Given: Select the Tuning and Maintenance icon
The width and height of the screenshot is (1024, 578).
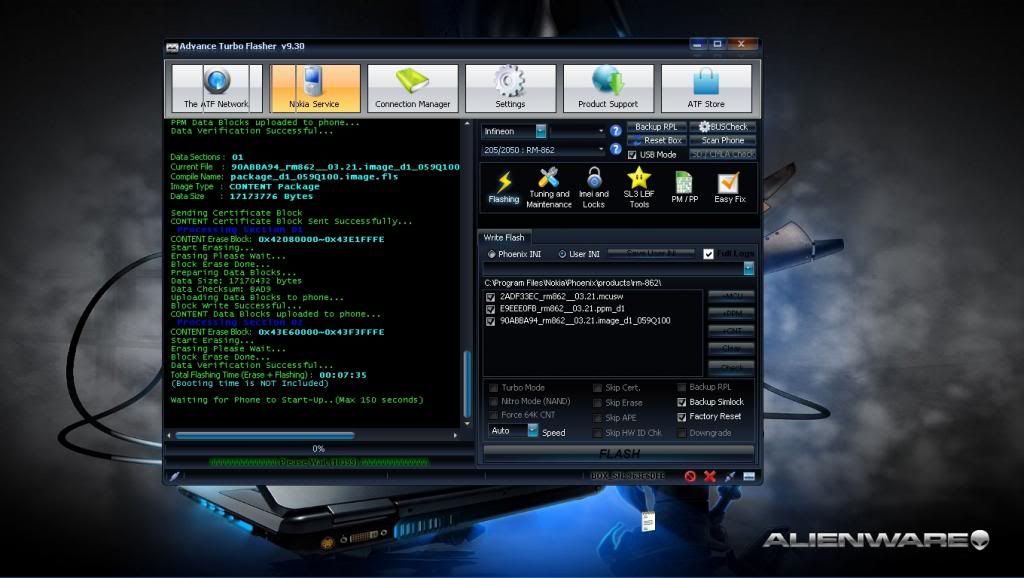Looking at the screenshot, I should click(x=548, y=187).
